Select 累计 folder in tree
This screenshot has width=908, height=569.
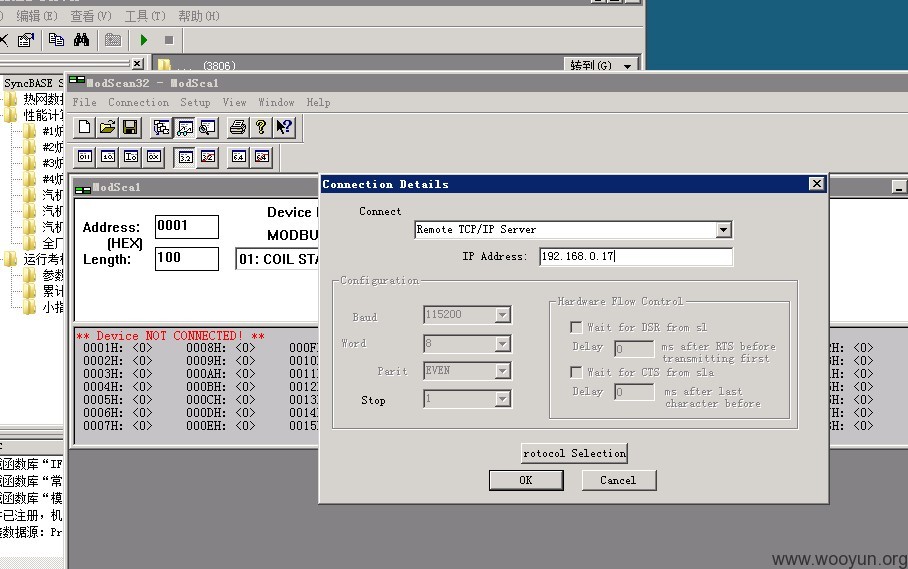click(x=43, y=291)
